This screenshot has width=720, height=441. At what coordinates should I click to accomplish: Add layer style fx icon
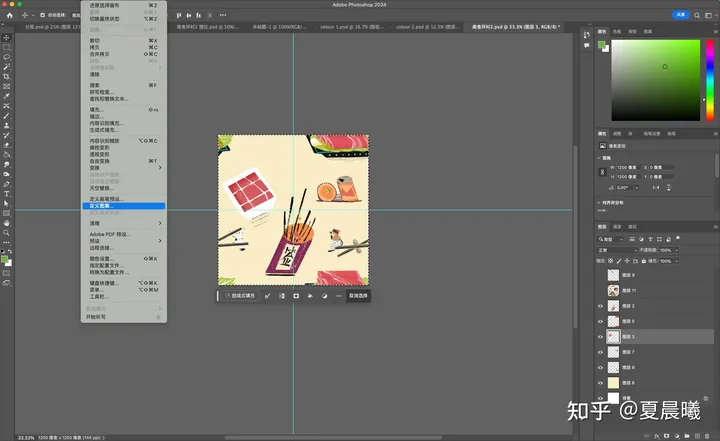(x=657, y=435)
